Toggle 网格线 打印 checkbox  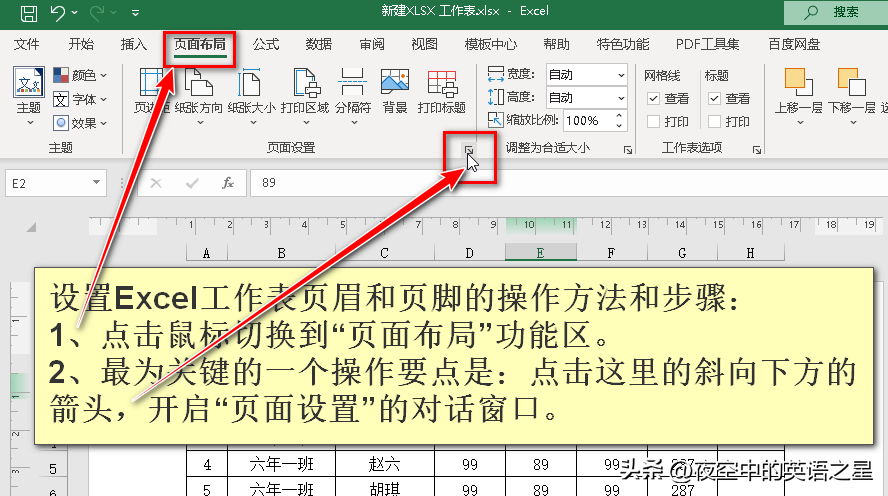[x=654, y=122]
